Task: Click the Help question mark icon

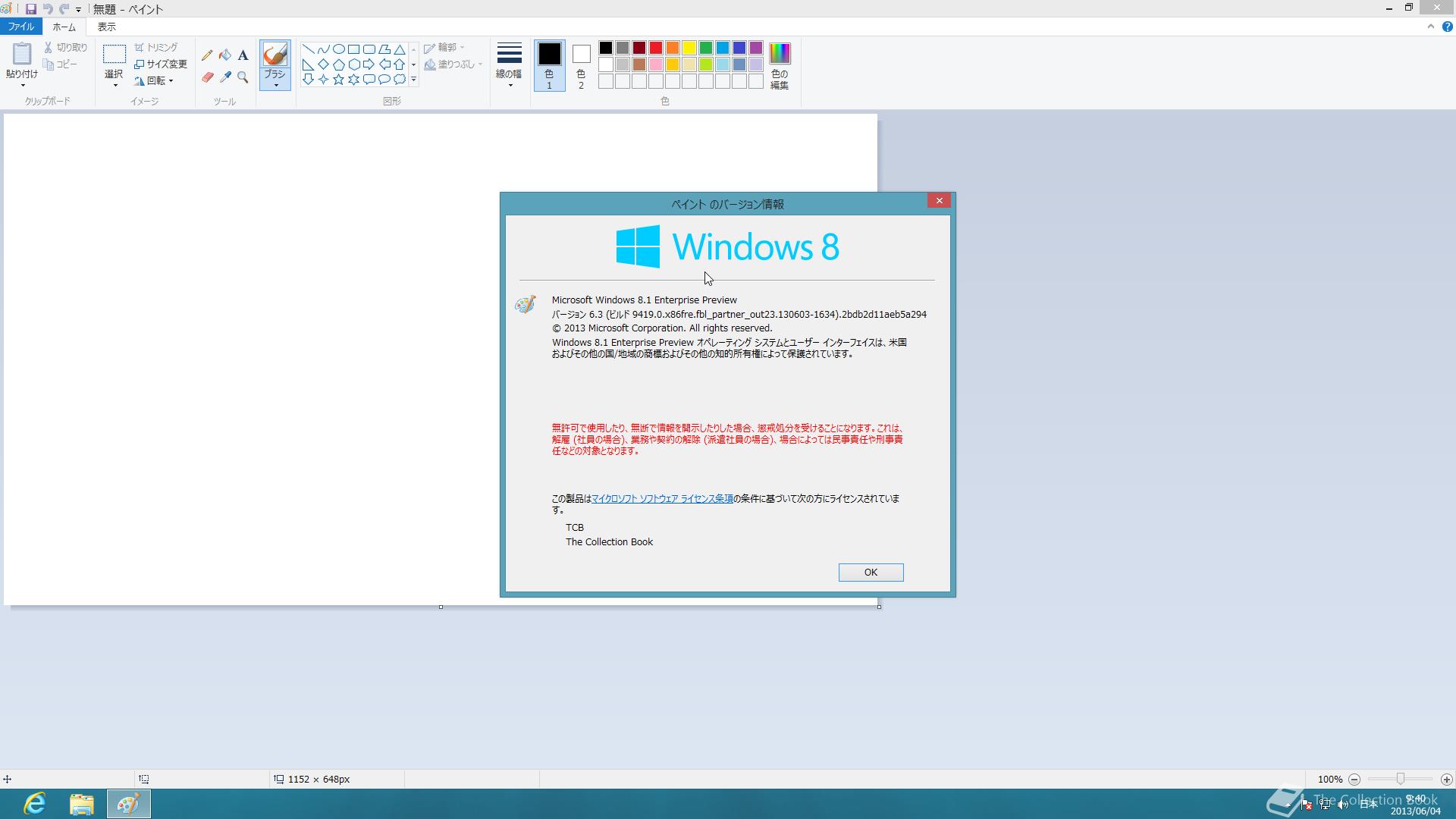Action: coord(1447,27)
